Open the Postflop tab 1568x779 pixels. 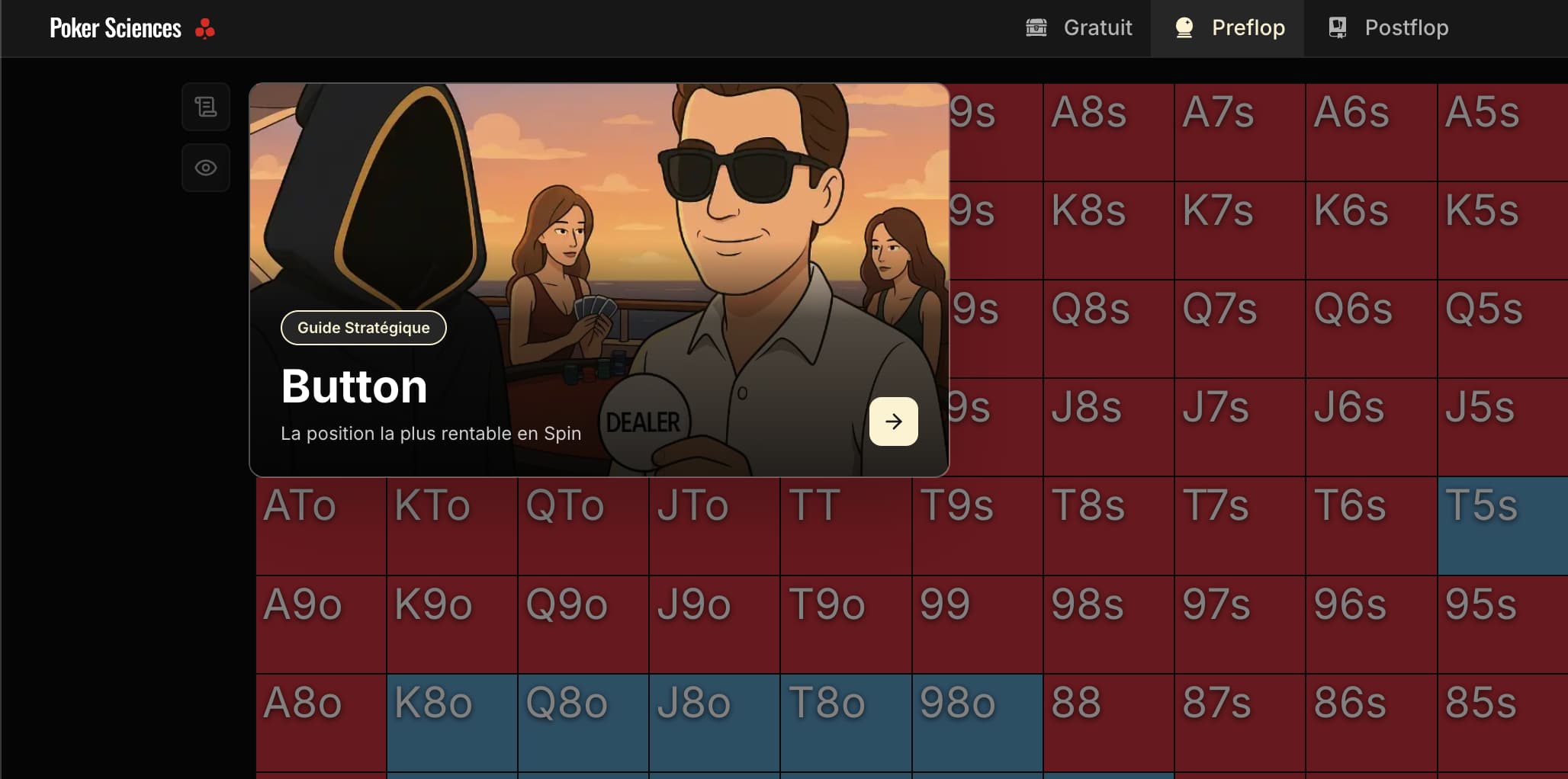click(1406, 28)
